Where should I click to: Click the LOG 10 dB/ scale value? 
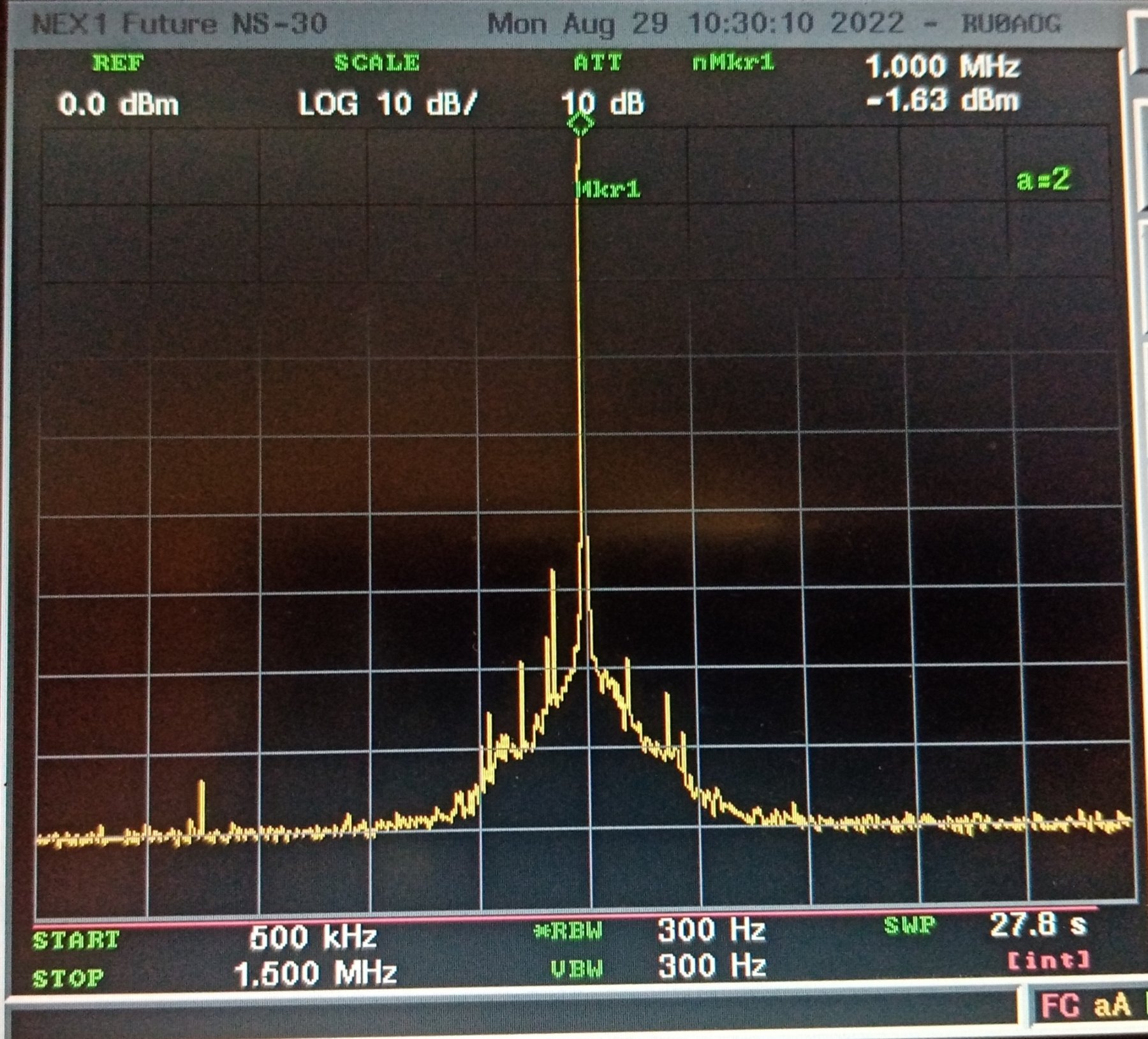tap(387, 104)
